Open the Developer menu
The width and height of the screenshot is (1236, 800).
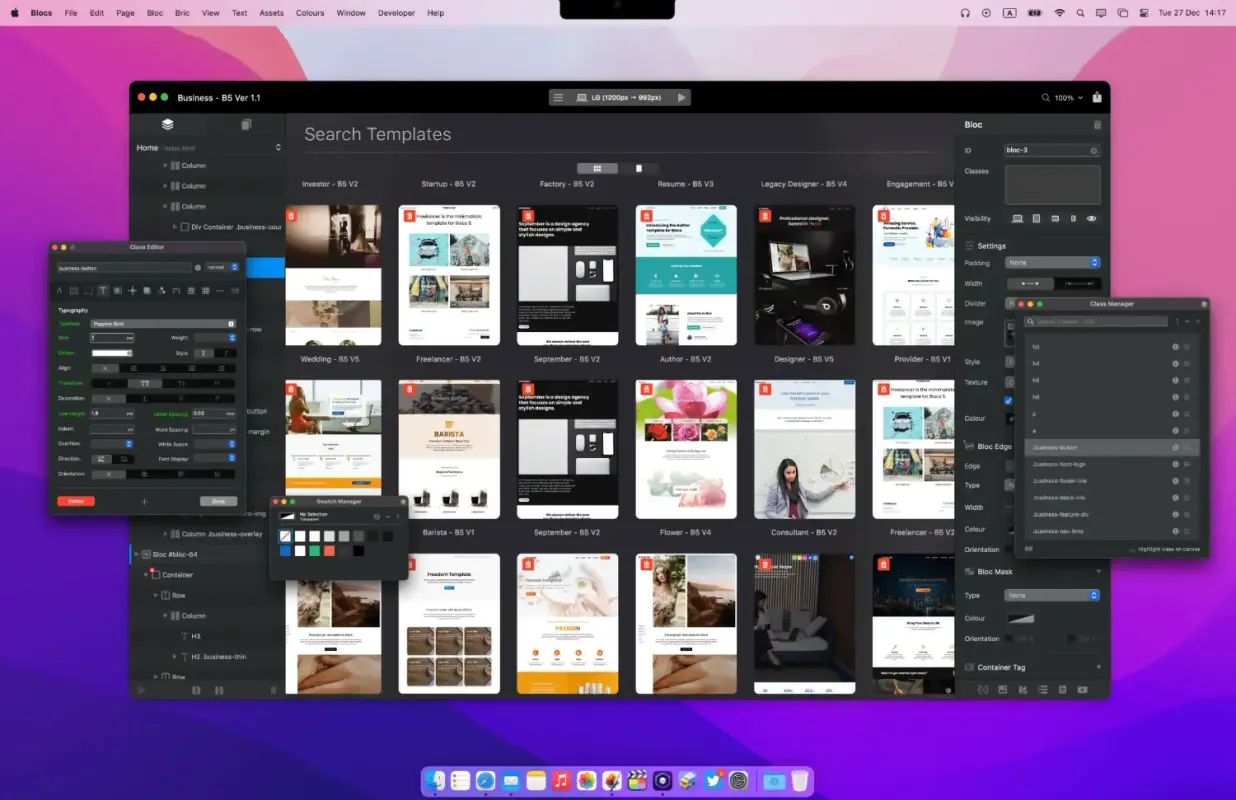(x=396, y=13)
